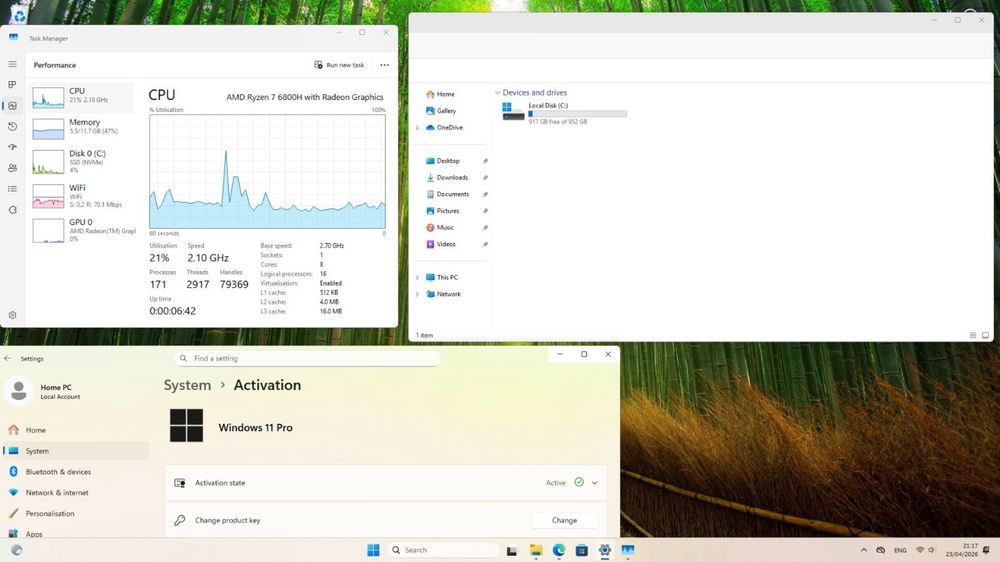1000x562 pixels.
Task: Select This PC in File Explorer sidebar
Action: coord(441,277)
